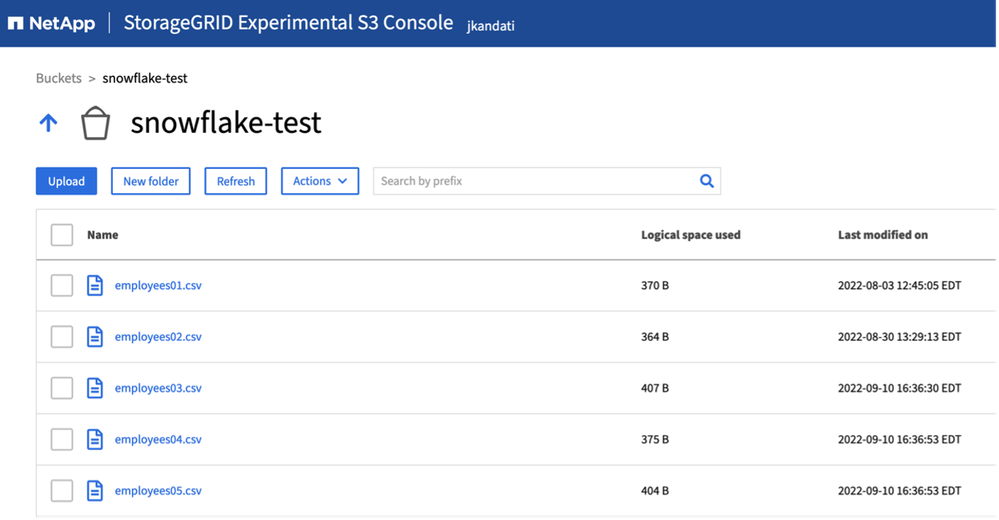Click the Last modified on column header

882,235
